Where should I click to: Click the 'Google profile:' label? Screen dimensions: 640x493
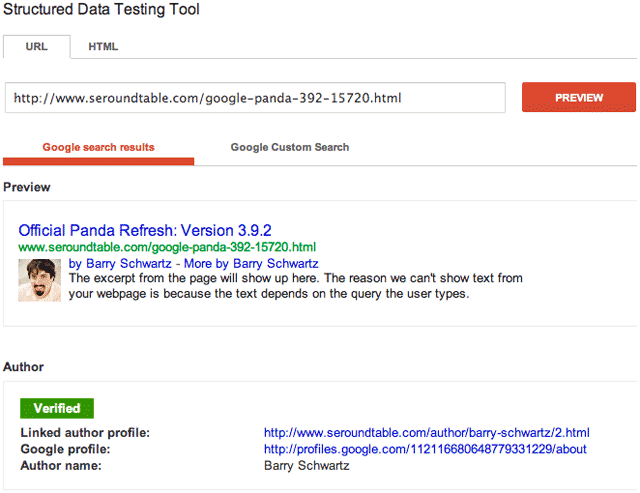tap(65, 449)
